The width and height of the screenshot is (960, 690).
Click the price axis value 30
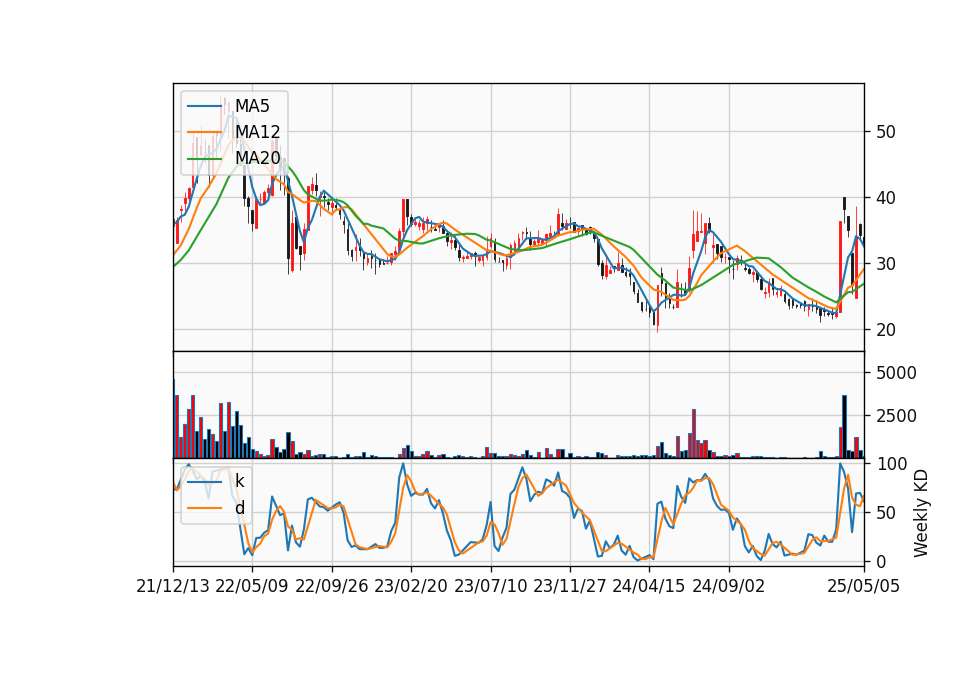[x=886, y=264]
